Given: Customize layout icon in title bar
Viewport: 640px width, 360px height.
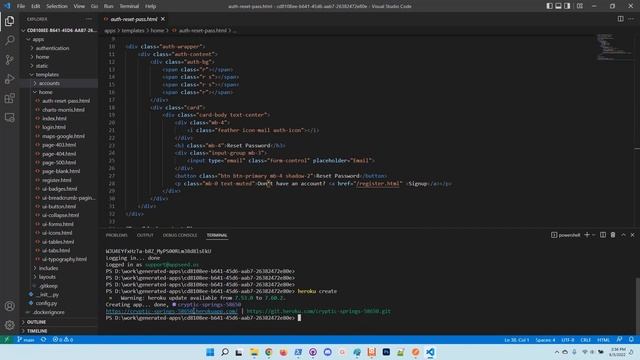Looking at the screenshot, I should point(580,6).
